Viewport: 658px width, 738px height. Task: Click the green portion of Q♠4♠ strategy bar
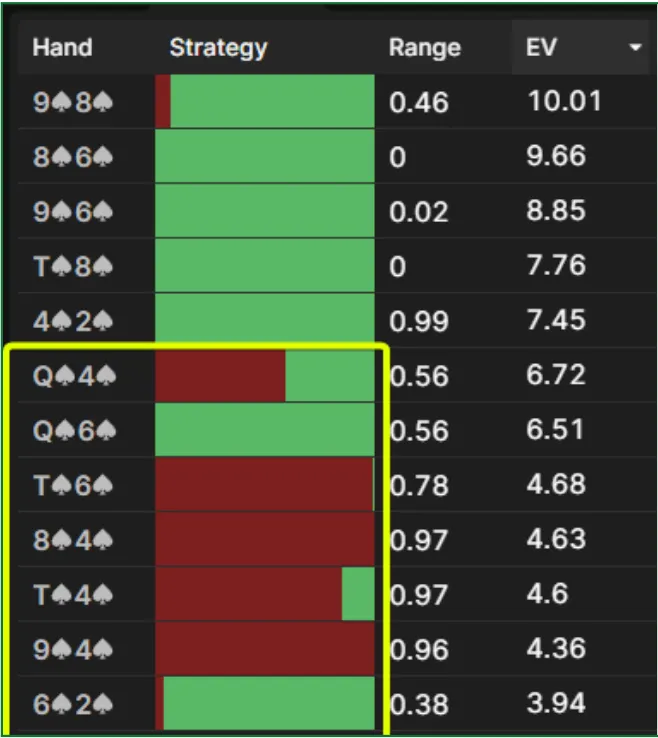330,376
